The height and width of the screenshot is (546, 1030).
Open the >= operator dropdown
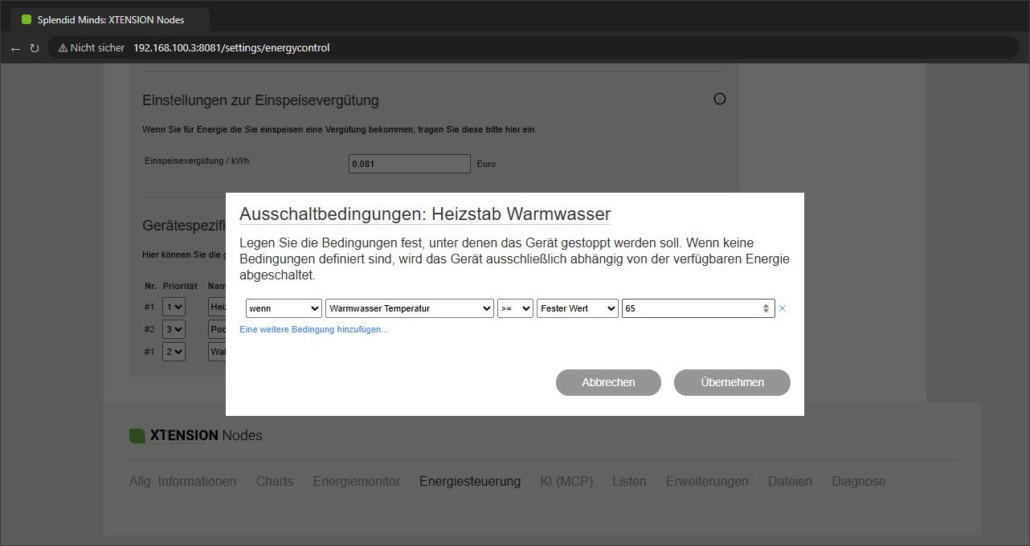pyautogui.click(x=515, y=308)
